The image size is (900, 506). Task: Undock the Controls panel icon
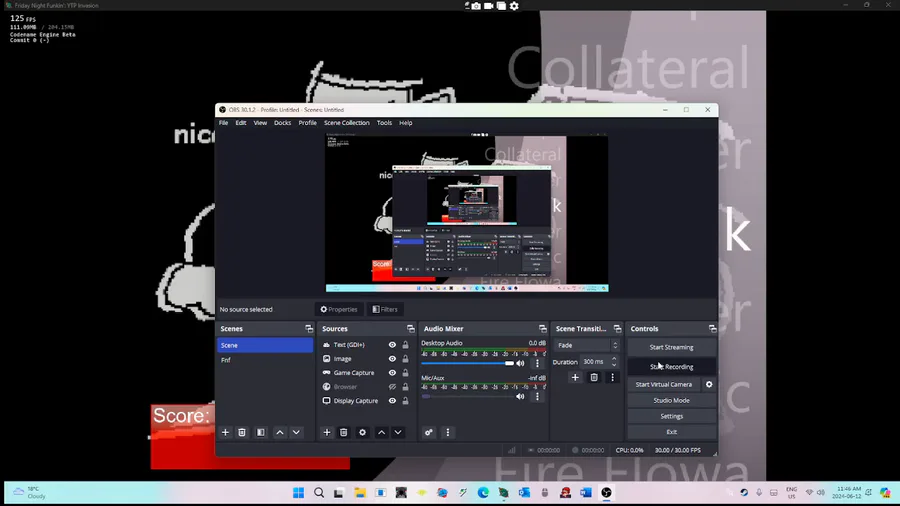point(712,329)
